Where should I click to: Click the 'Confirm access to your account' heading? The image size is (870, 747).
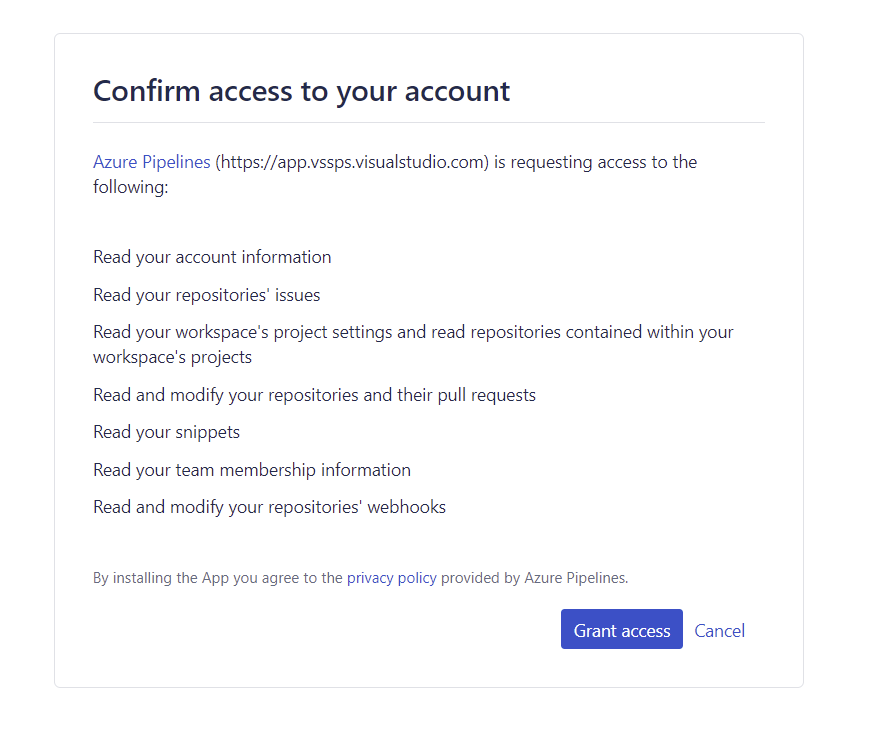point(301,91)
